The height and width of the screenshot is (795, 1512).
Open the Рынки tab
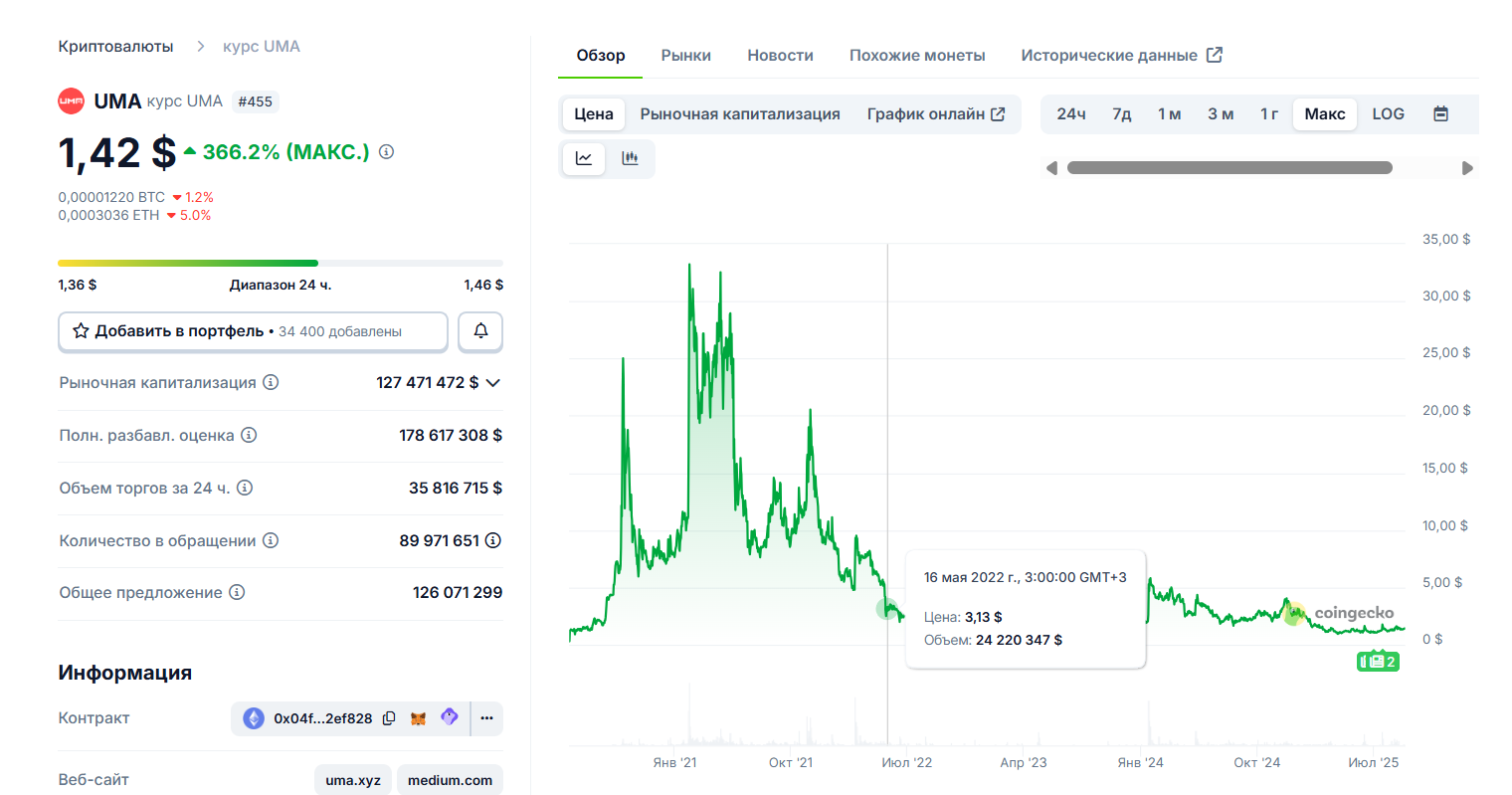685,56
